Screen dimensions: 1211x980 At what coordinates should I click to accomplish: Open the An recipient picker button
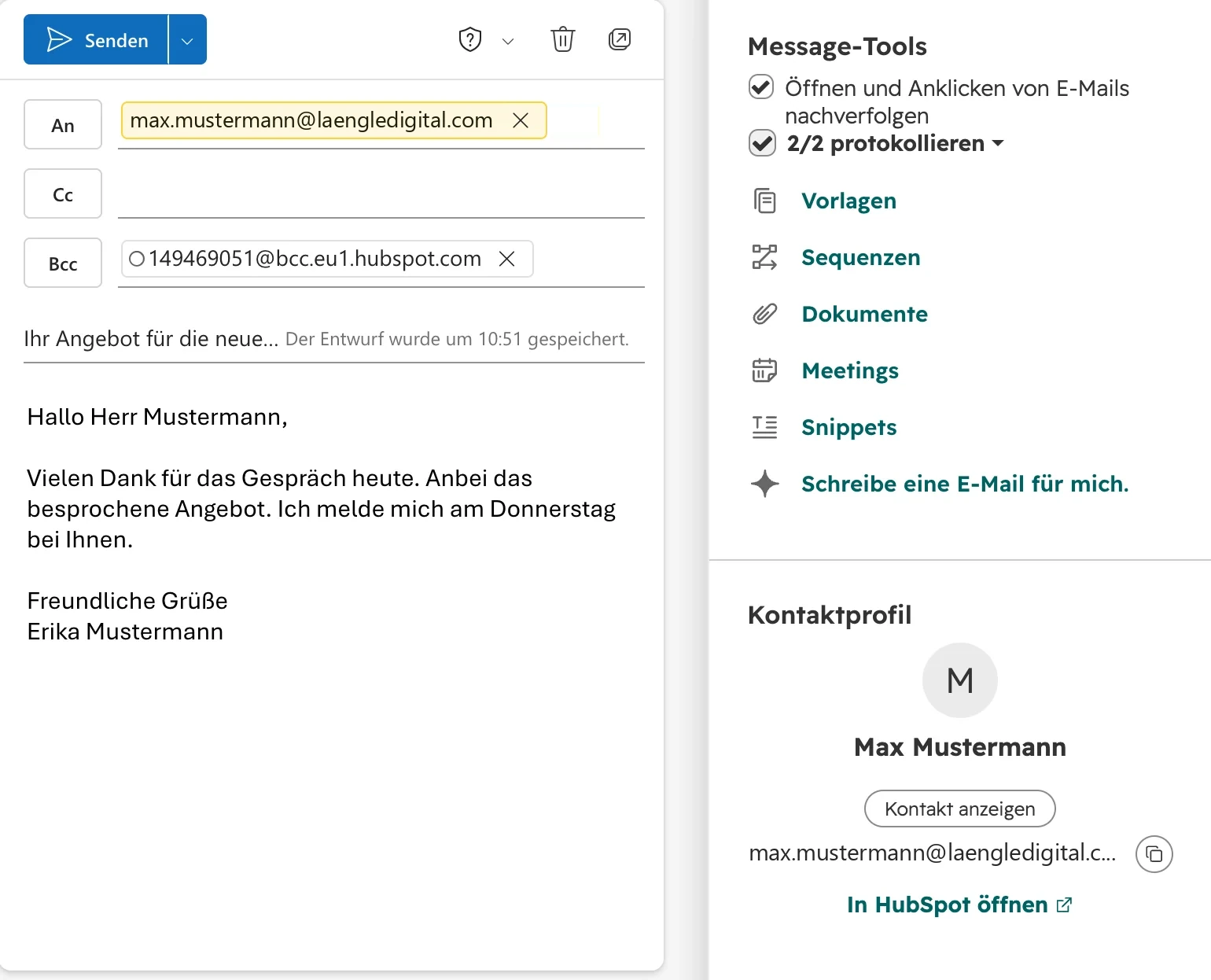[63, 124]
